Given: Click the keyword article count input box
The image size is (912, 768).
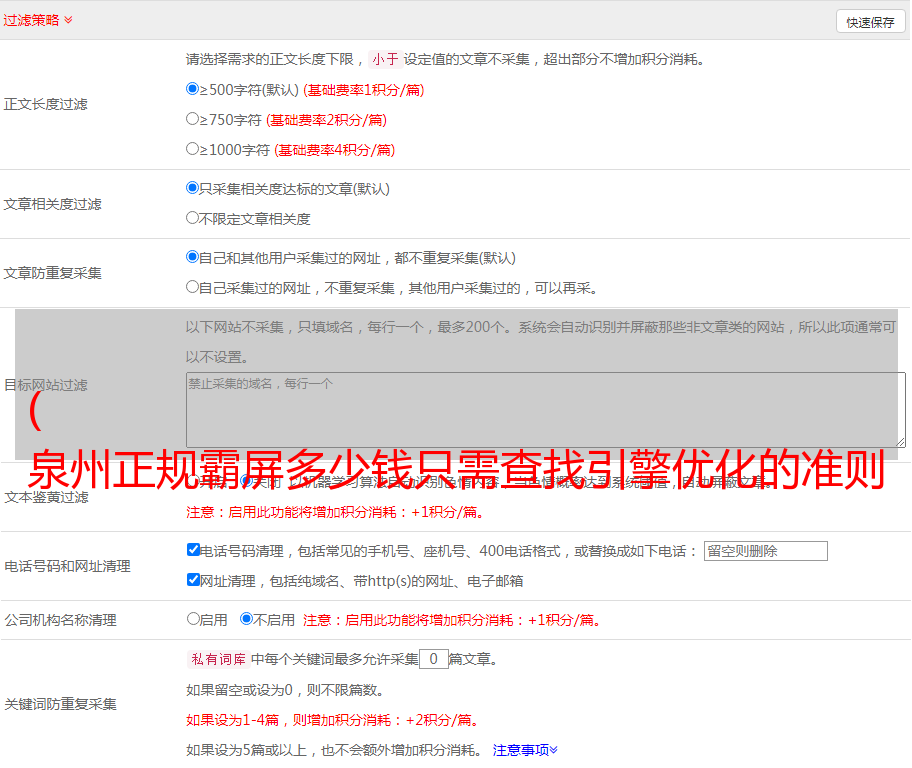Looking at the screenshot, I should 433,659.
